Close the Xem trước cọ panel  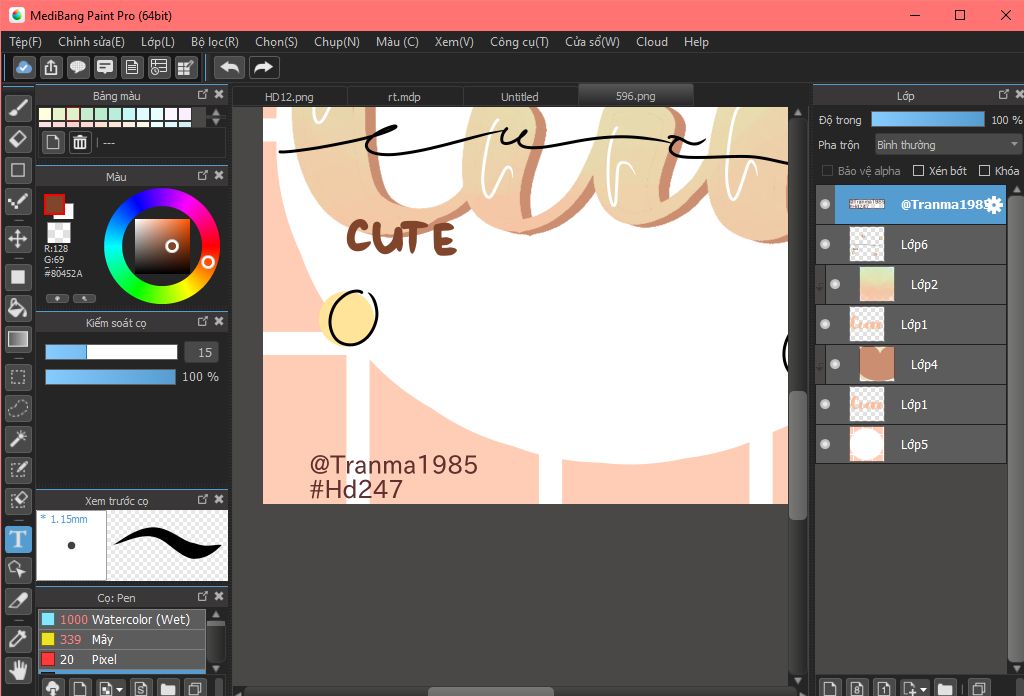point(219,499)
